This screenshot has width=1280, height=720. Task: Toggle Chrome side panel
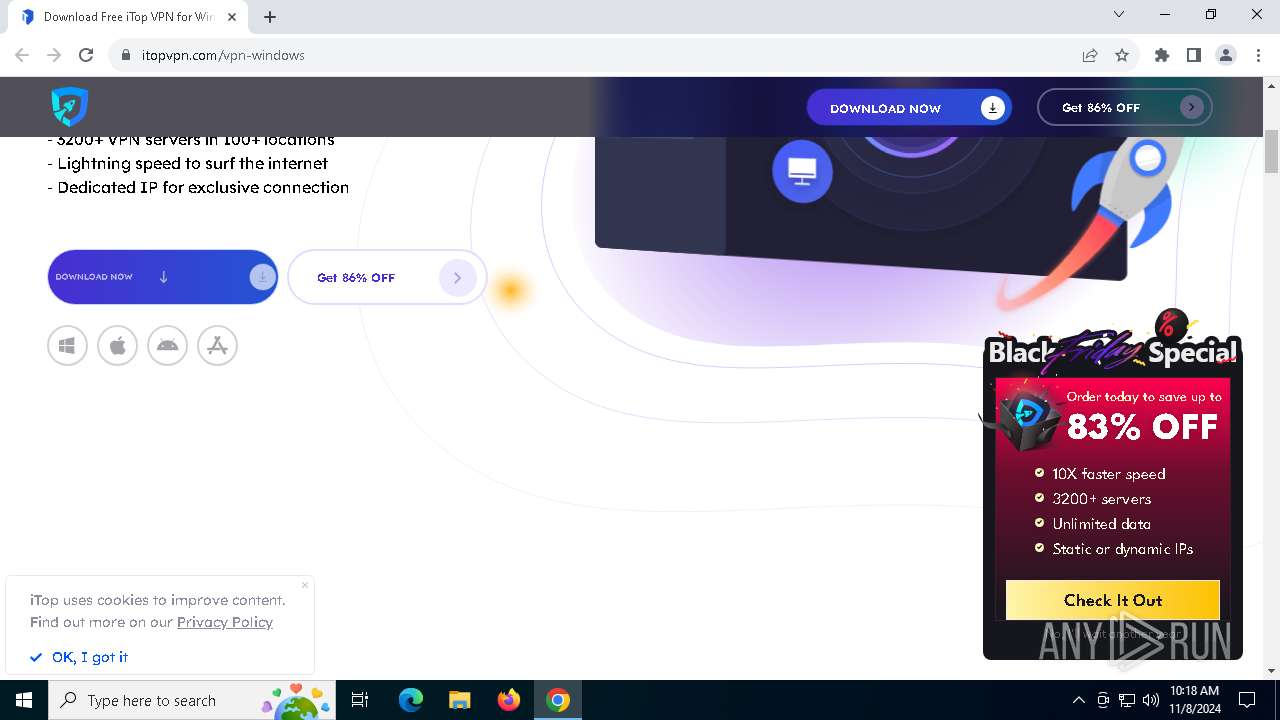1194,55
